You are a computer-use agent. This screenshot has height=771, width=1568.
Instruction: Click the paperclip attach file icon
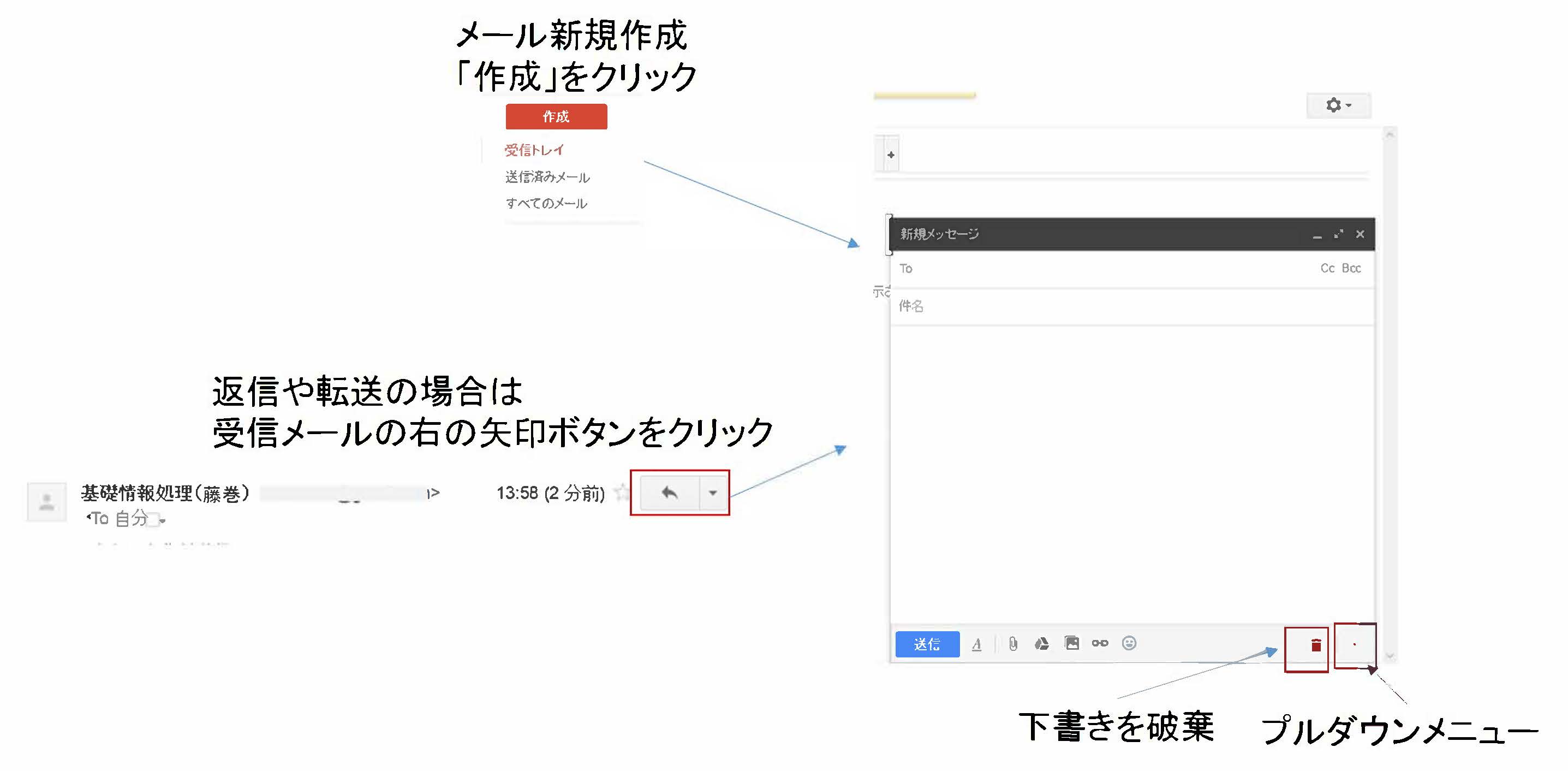1013,644
